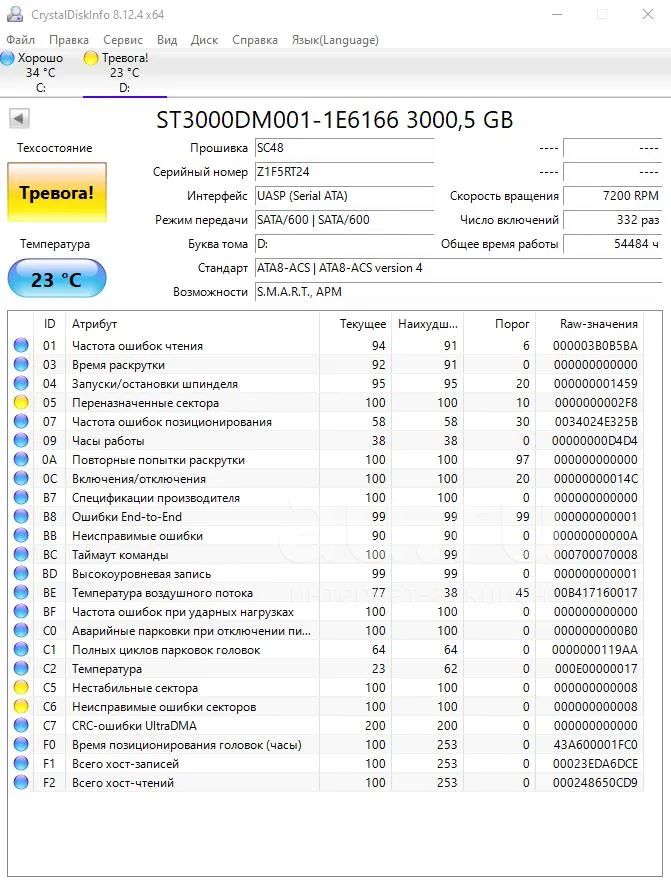The width and height of the screenshot is (671, 883).
Task: Click the previous disk arrow button
Action: (19, 119)
